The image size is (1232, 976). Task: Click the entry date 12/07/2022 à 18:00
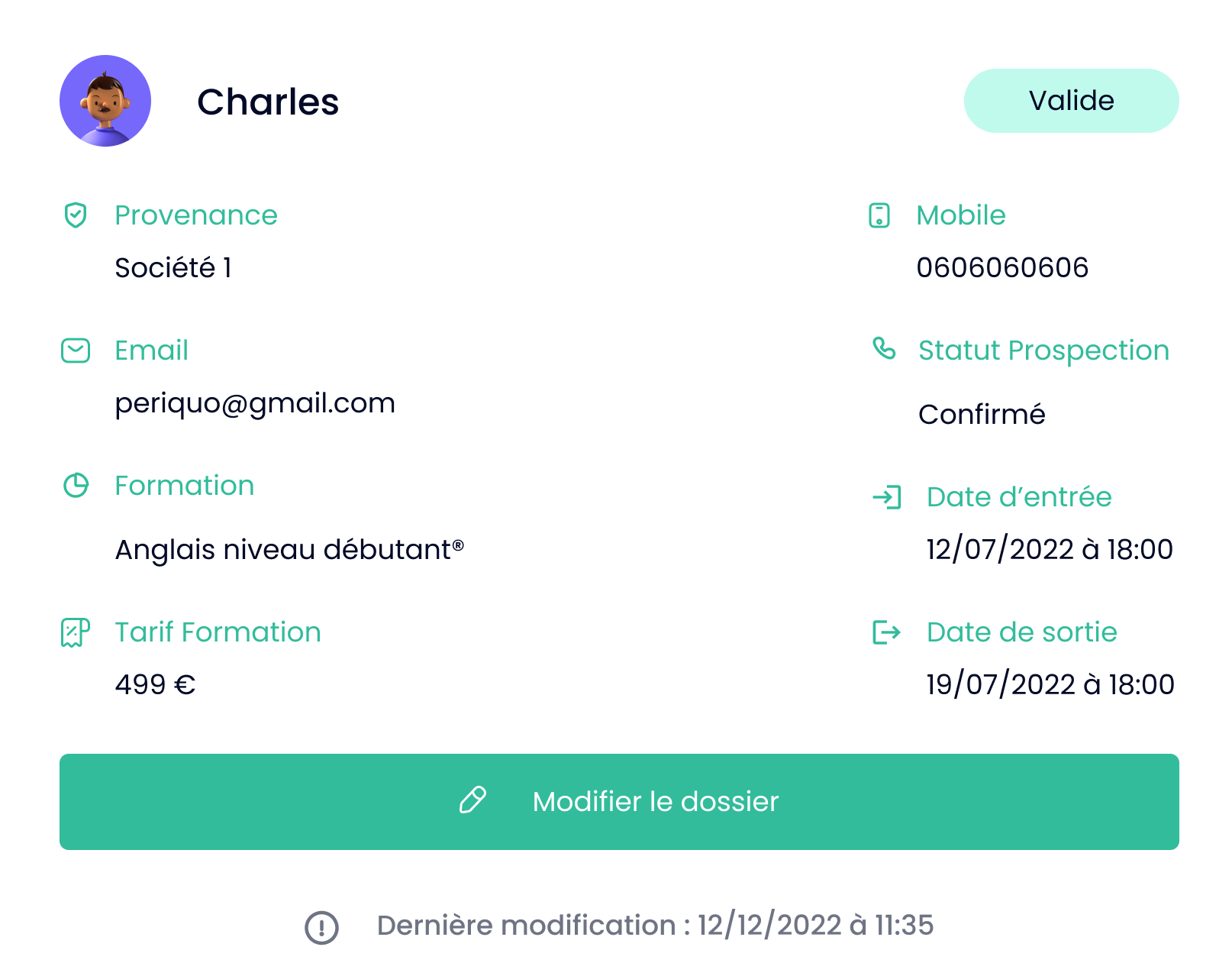[x=1050, y=550]
